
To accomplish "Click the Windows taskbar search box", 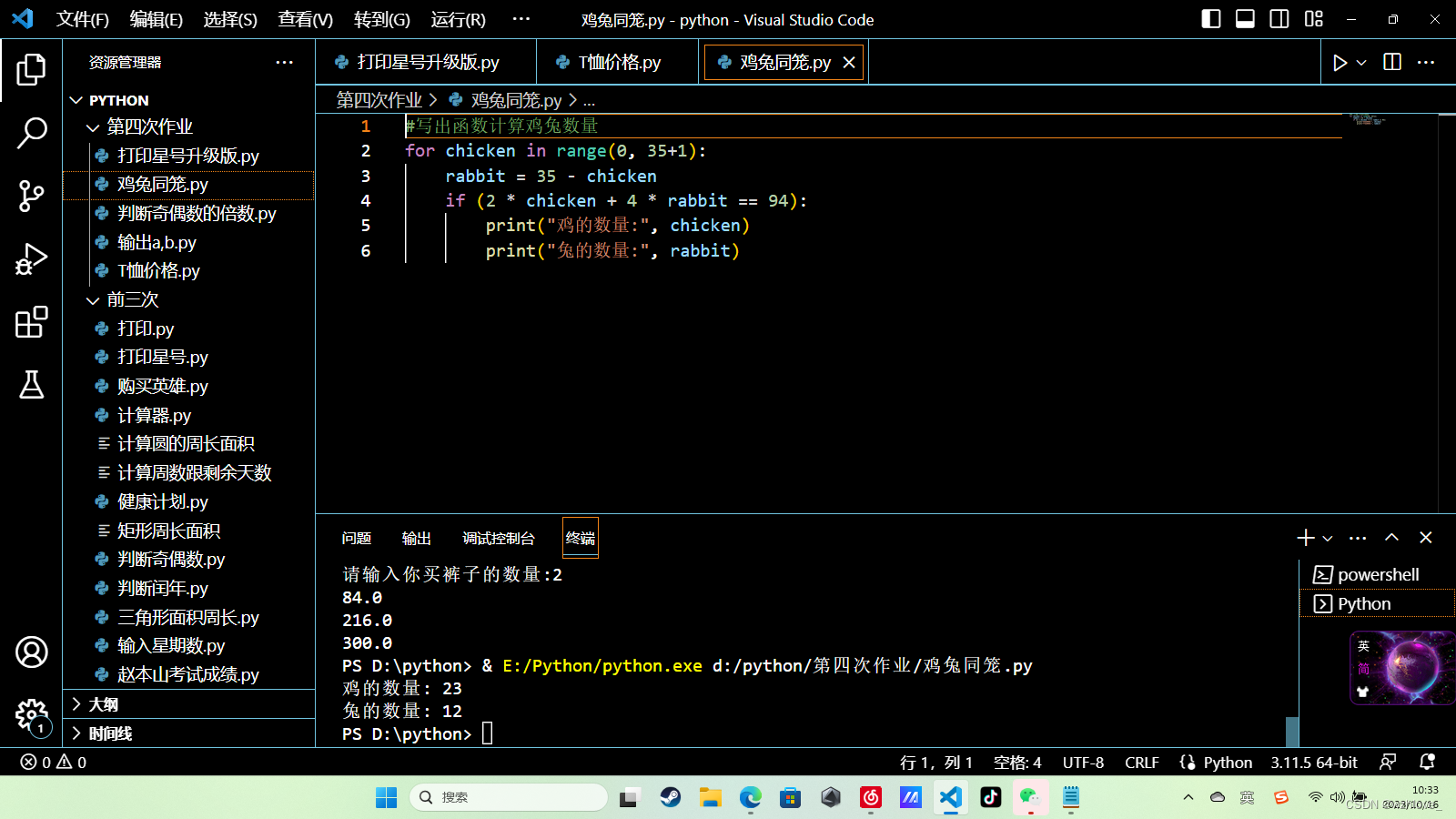I will (509, 797).
